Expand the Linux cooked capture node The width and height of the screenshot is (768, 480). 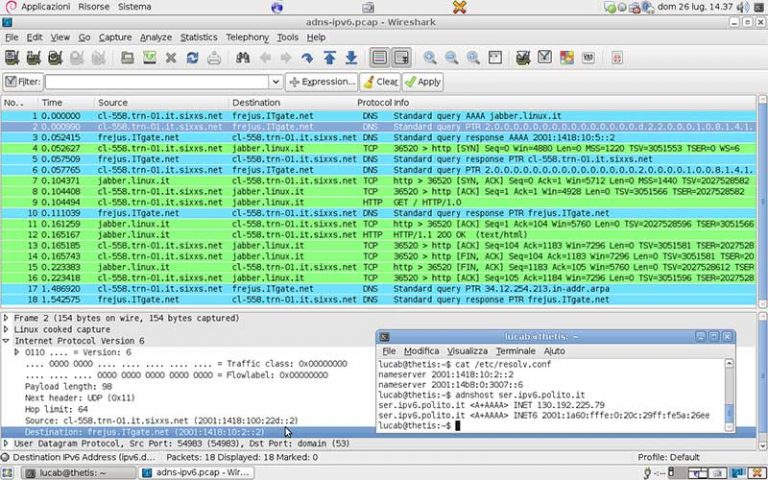point(6,330)
